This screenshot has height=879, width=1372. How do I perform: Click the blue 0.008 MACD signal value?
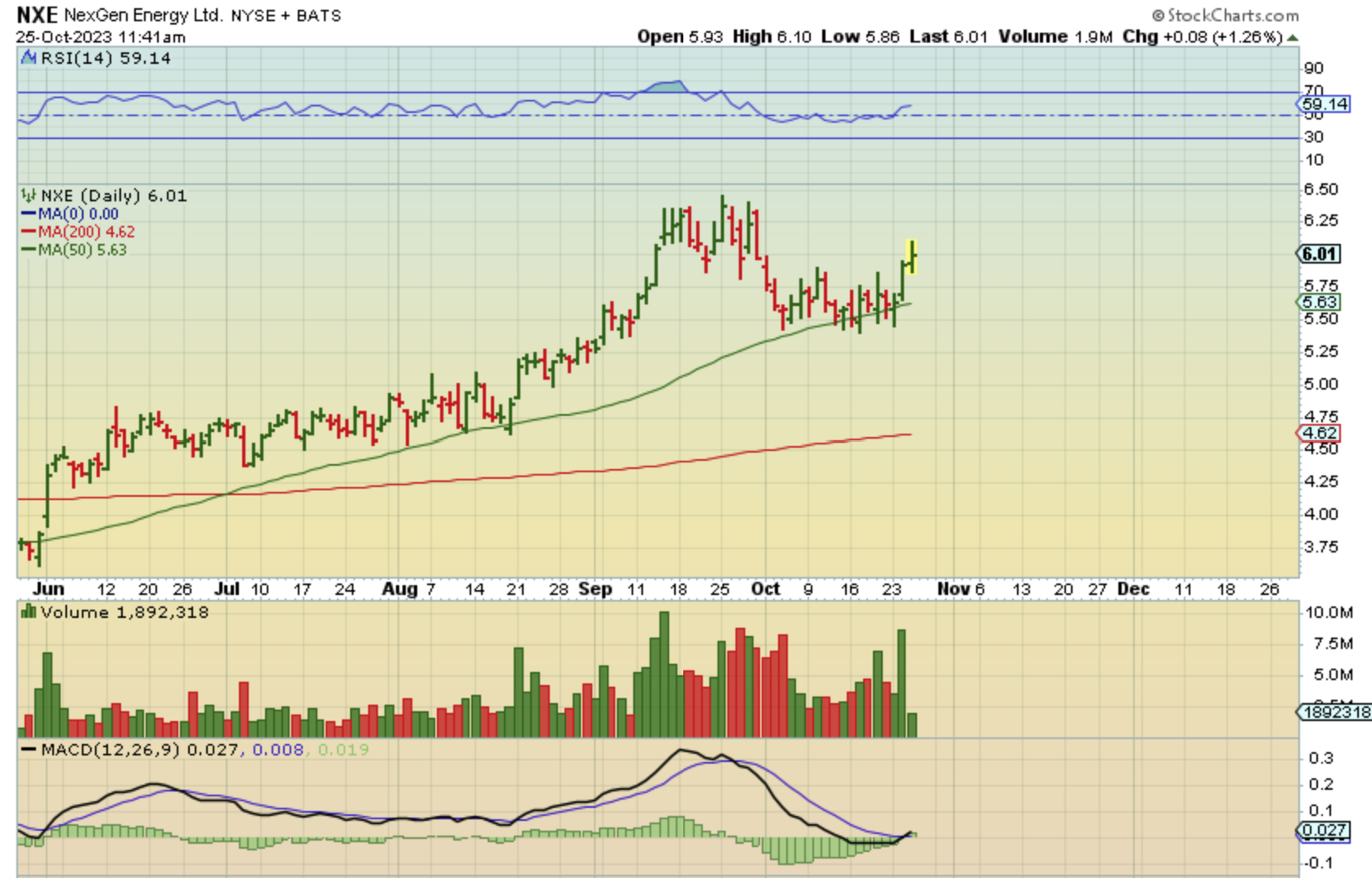[277, 750]
